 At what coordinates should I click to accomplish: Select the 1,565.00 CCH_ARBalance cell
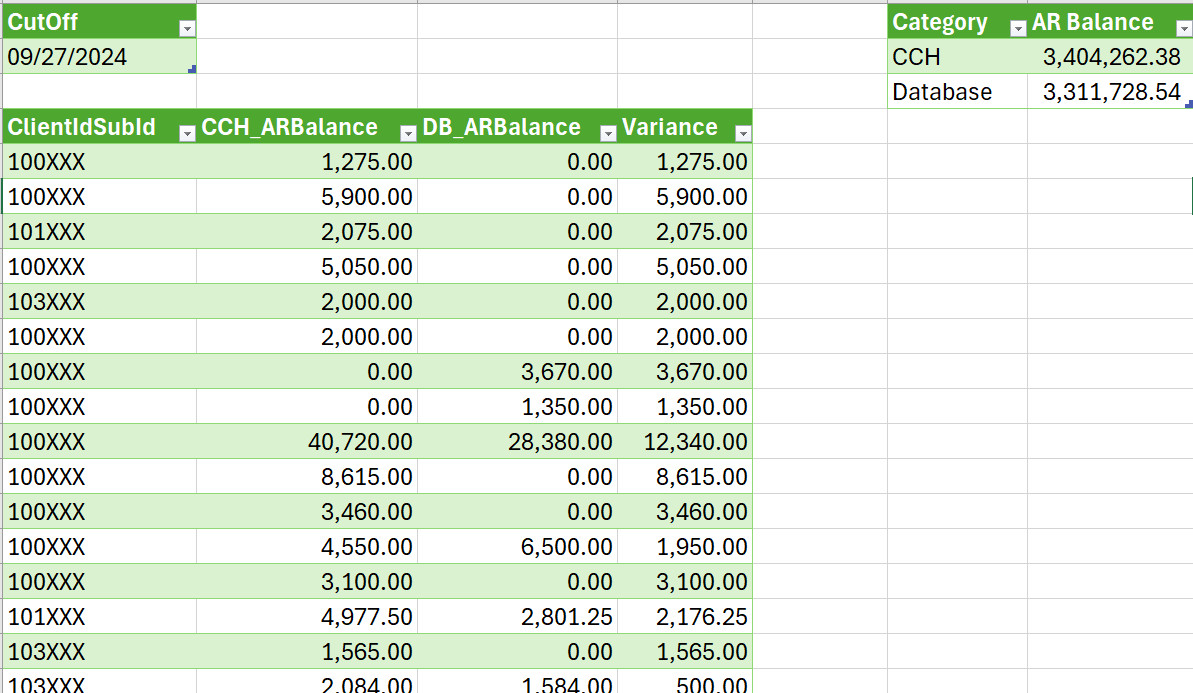[x=307, y=651]
